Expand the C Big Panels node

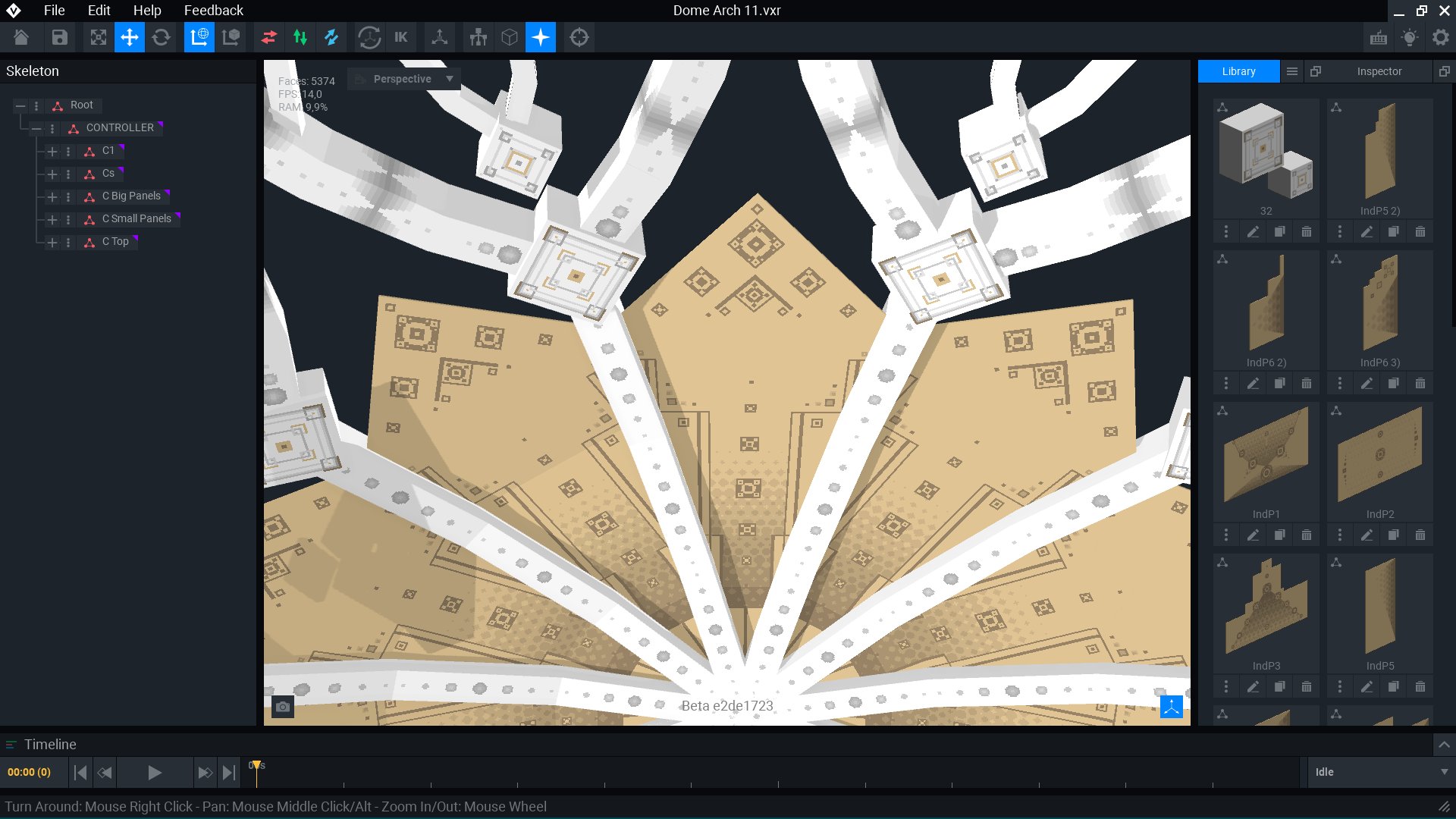(x=52, y=197)
